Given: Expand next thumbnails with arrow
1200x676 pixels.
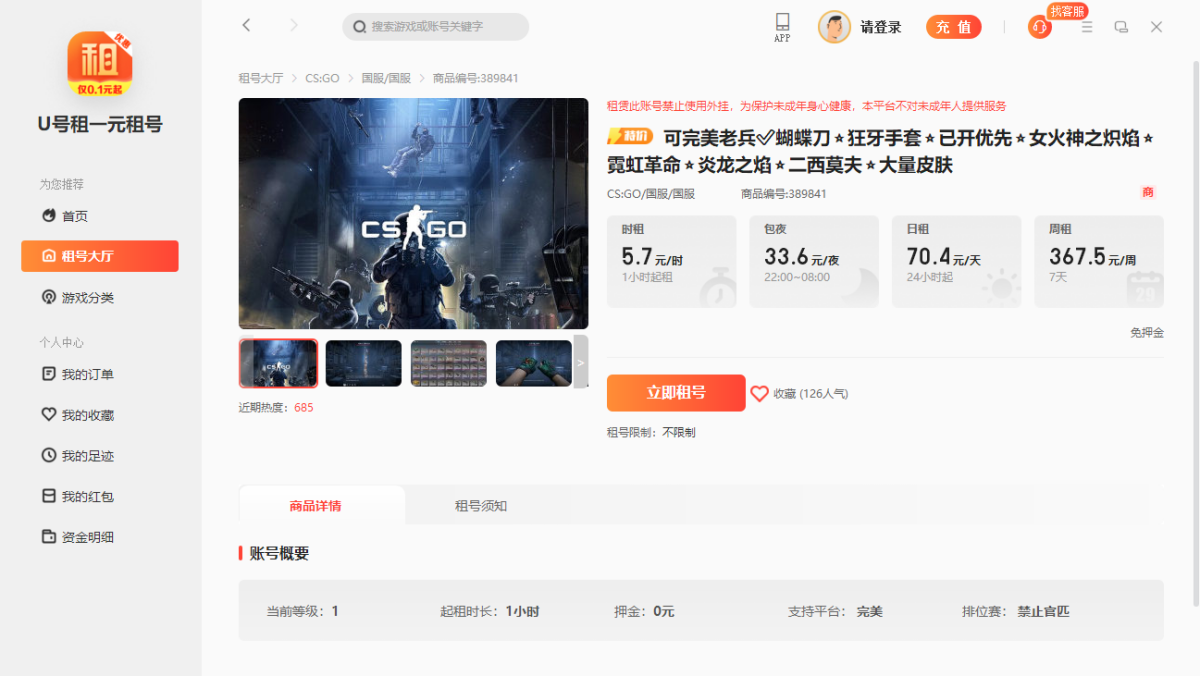Looking at the screenshot, I should [x=581, y=363].
